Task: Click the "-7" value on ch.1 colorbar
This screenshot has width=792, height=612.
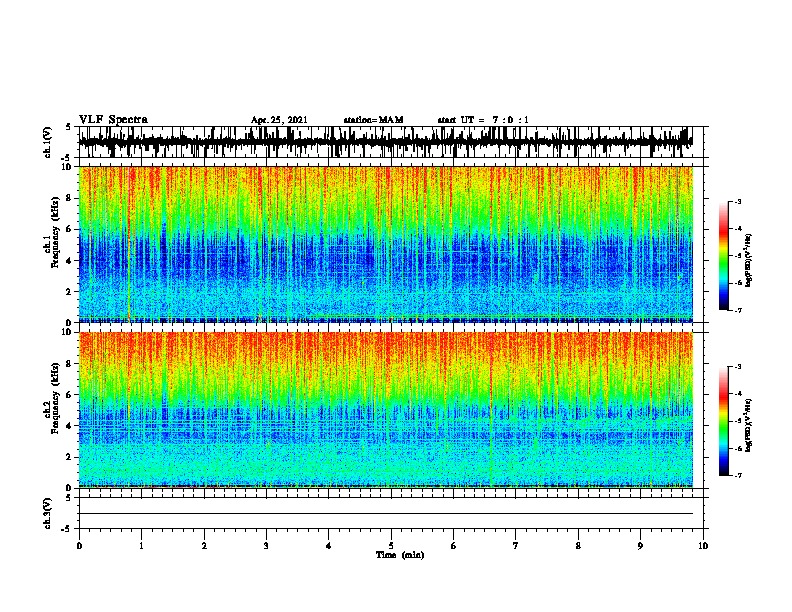Action: (x=737, y=310)
